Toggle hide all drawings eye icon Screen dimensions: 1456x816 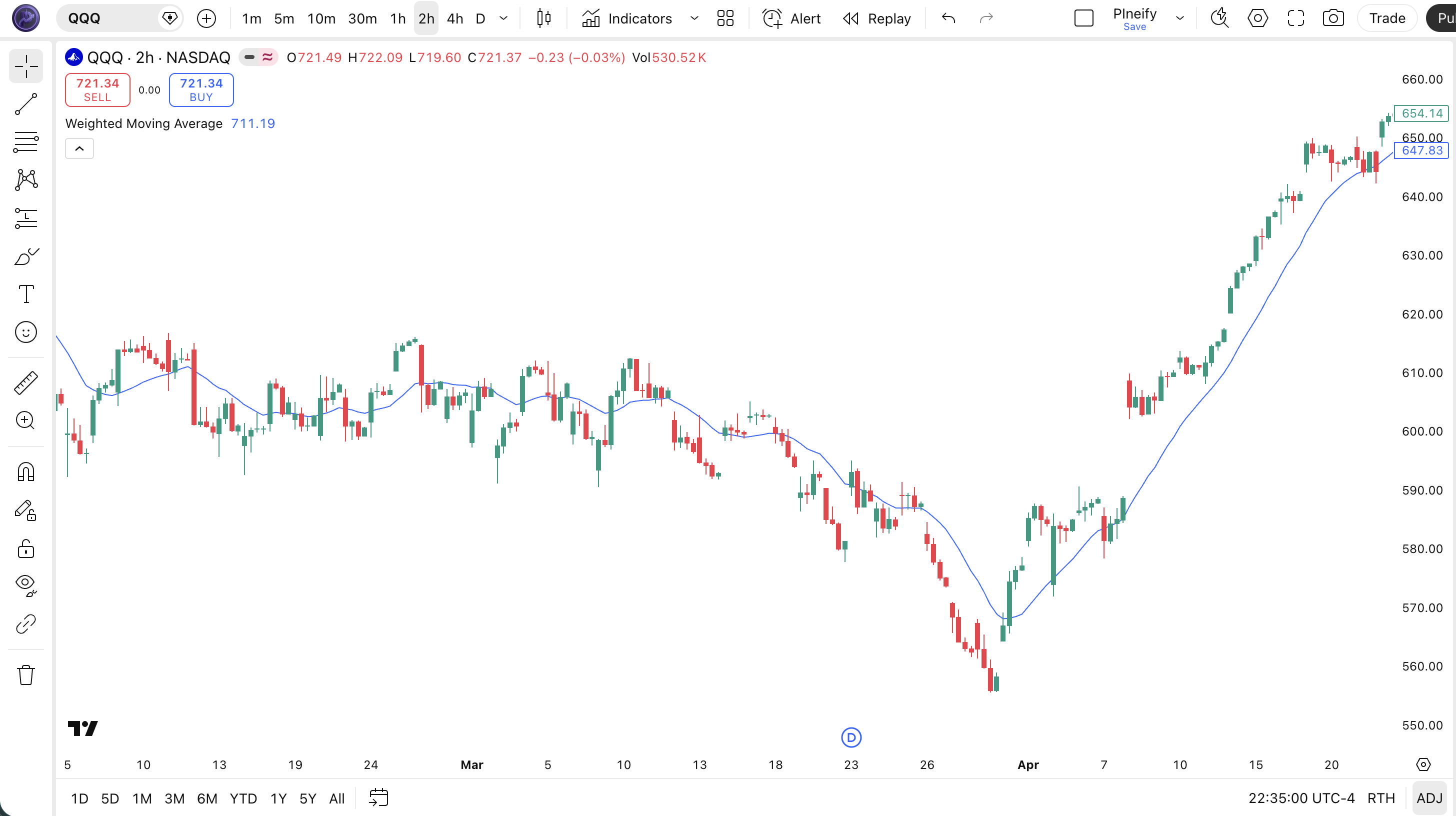point(26,585)
